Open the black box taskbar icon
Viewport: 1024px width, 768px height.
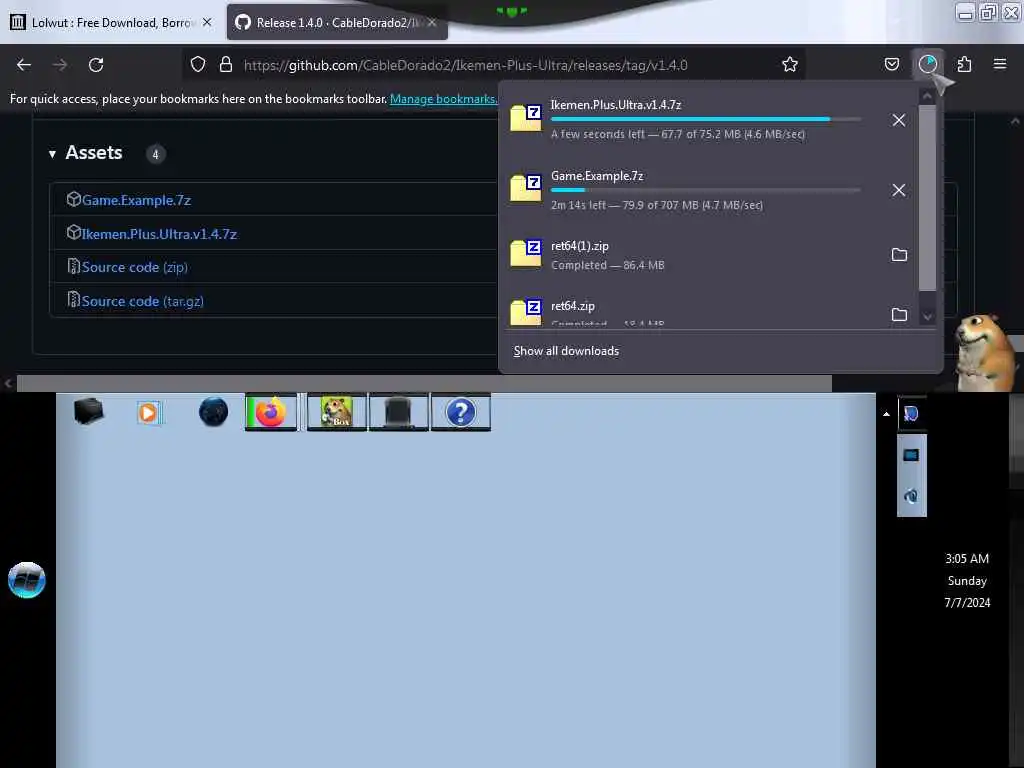88,411
